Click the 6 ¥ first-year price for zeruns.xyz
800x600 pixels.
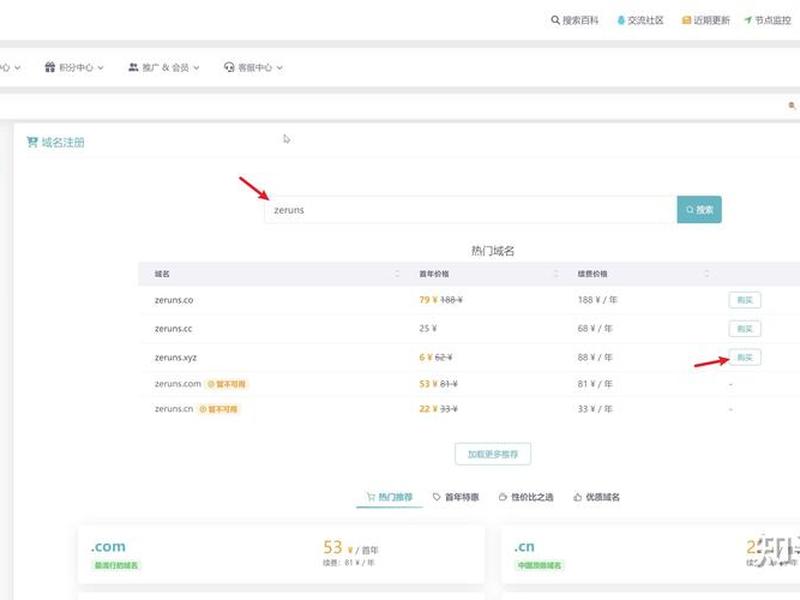428,357
